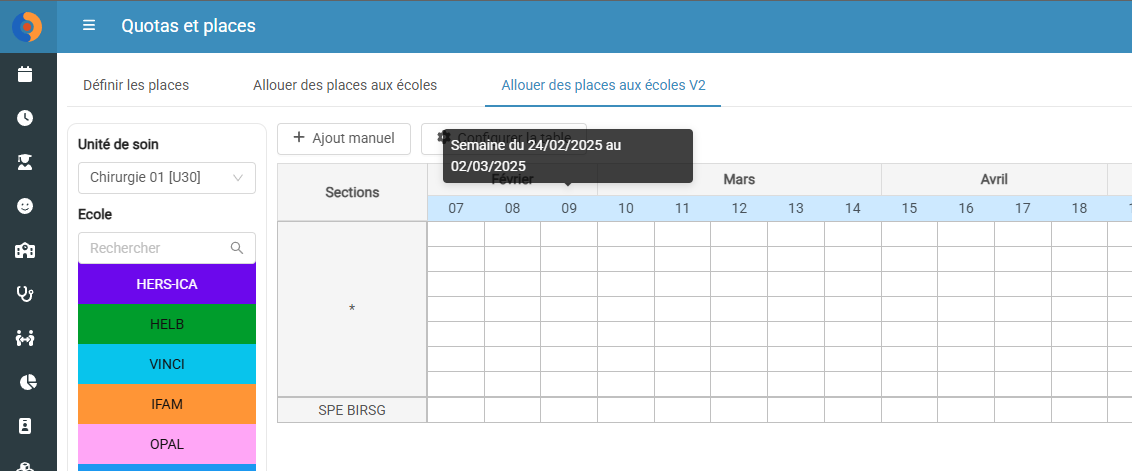Open the smiley face icon in sidebar
This screenshot has width=1132, height=471.
(x=25, y=207)
